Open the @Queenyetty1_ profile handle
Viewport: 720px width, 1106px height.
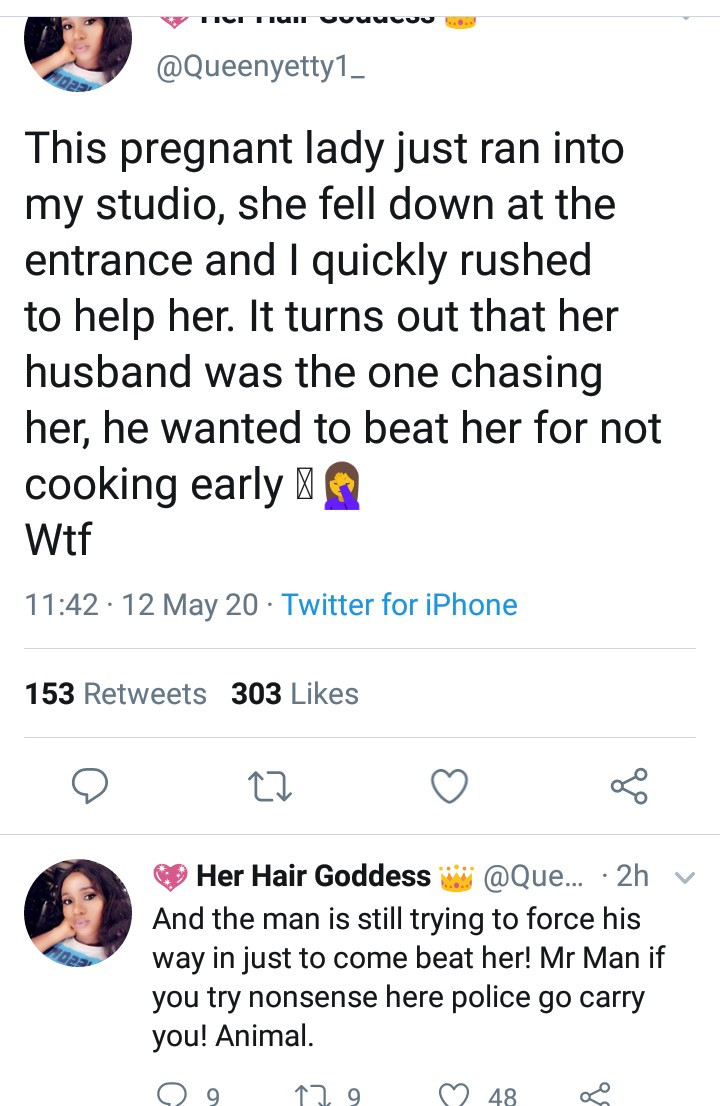click(x=259, y=69)
